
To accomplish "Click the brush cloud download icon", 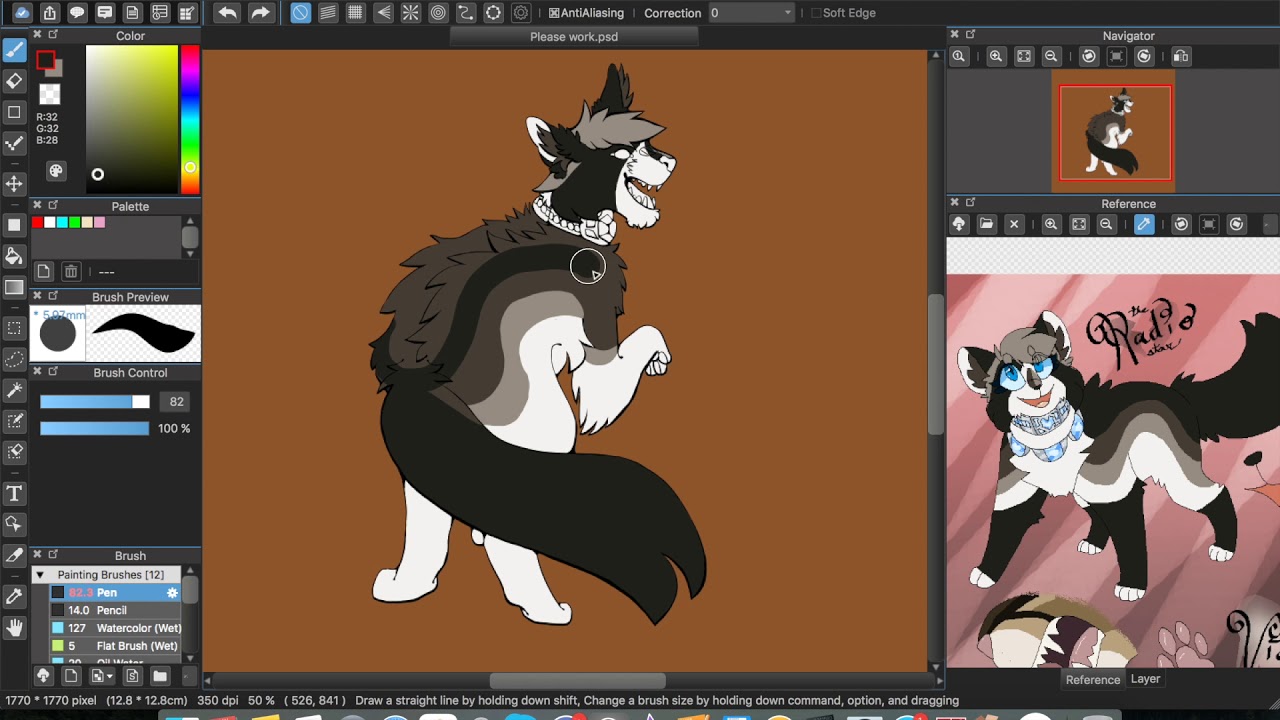I will 43,676.
